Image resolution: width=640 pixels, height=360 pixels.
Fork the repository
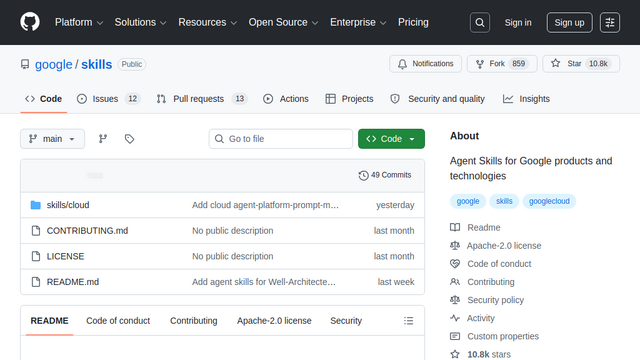(x=502, y=64)
